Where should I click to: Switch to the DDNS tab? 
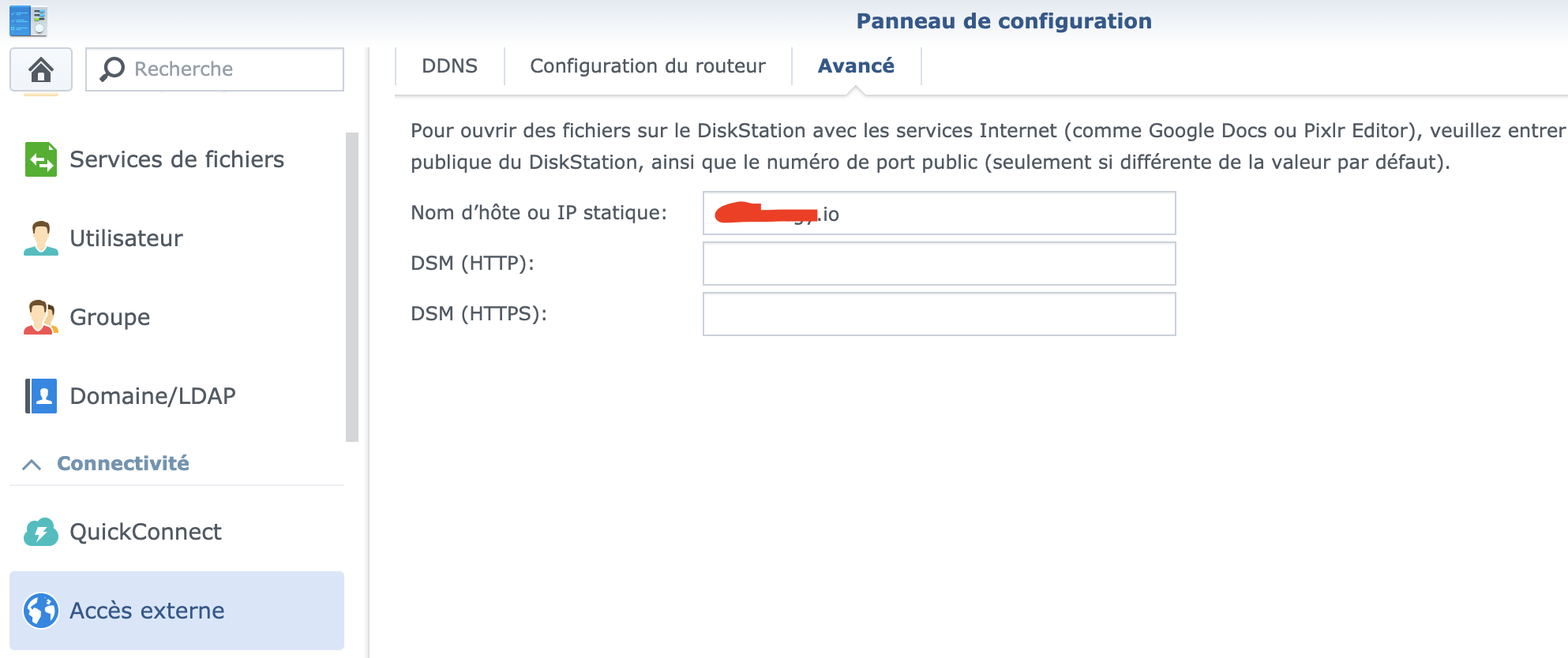tap(449, 66)
